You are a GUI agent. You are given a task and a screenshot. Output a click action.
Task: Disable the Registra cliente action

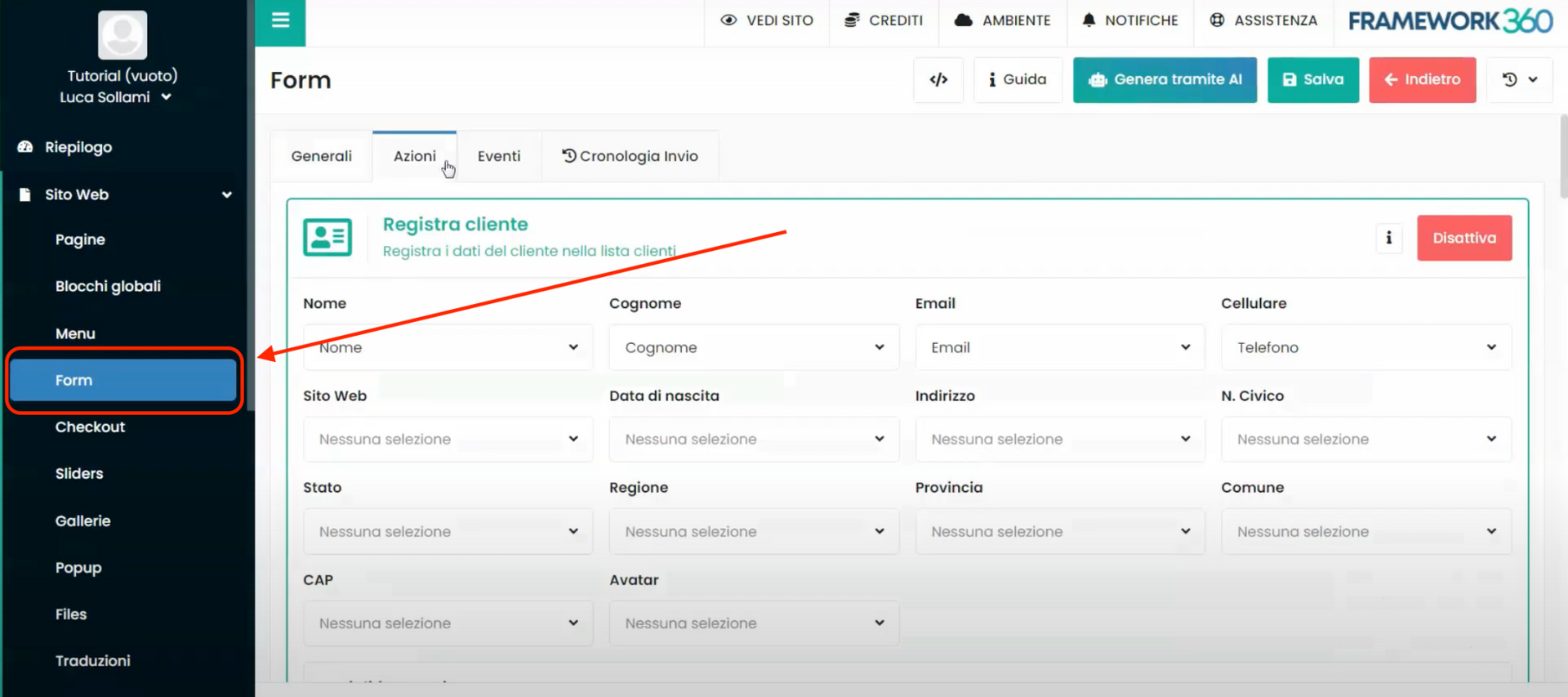(x=1463, y=238)
